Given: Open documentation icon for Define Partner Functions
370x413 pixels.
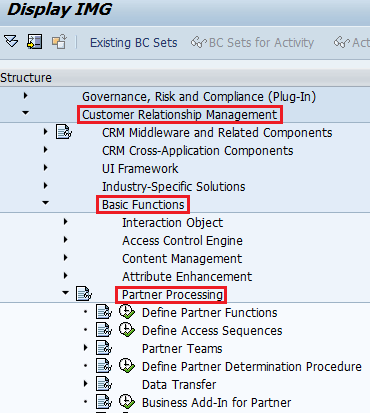Looking at the screenshot, I should pyautogui.click(x=104, y=312).
